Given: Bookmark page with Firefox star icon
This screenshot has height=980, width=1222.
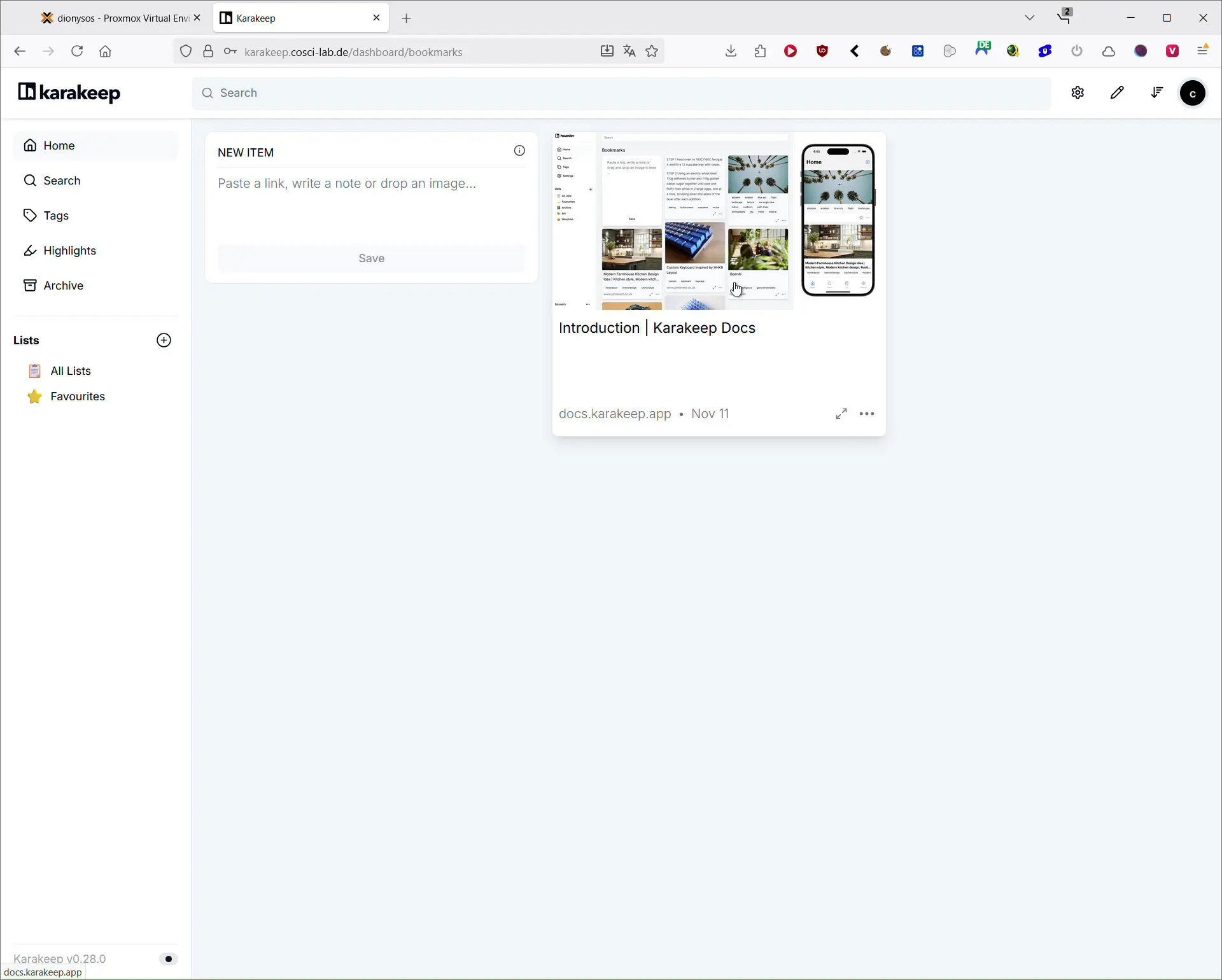Looking at the screenshot, I should (652, 52).
